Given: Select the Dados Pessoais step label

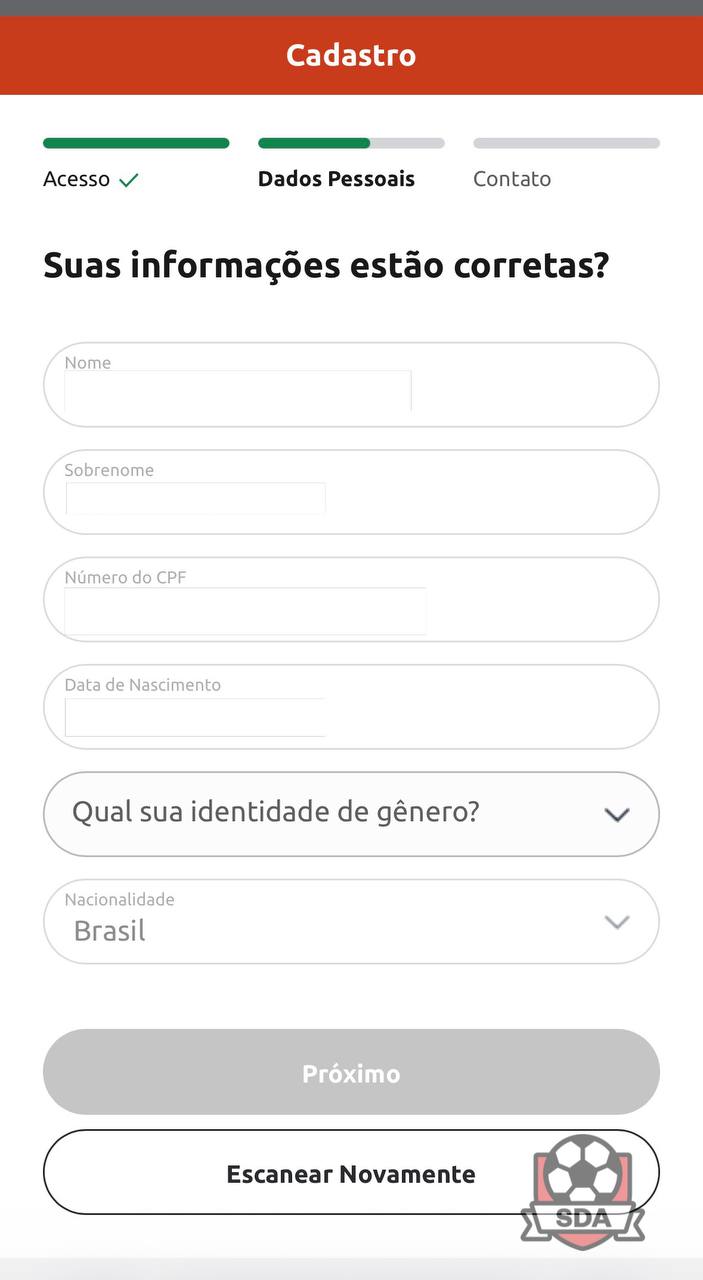Looking at the screenshot, I should (336, 179).
